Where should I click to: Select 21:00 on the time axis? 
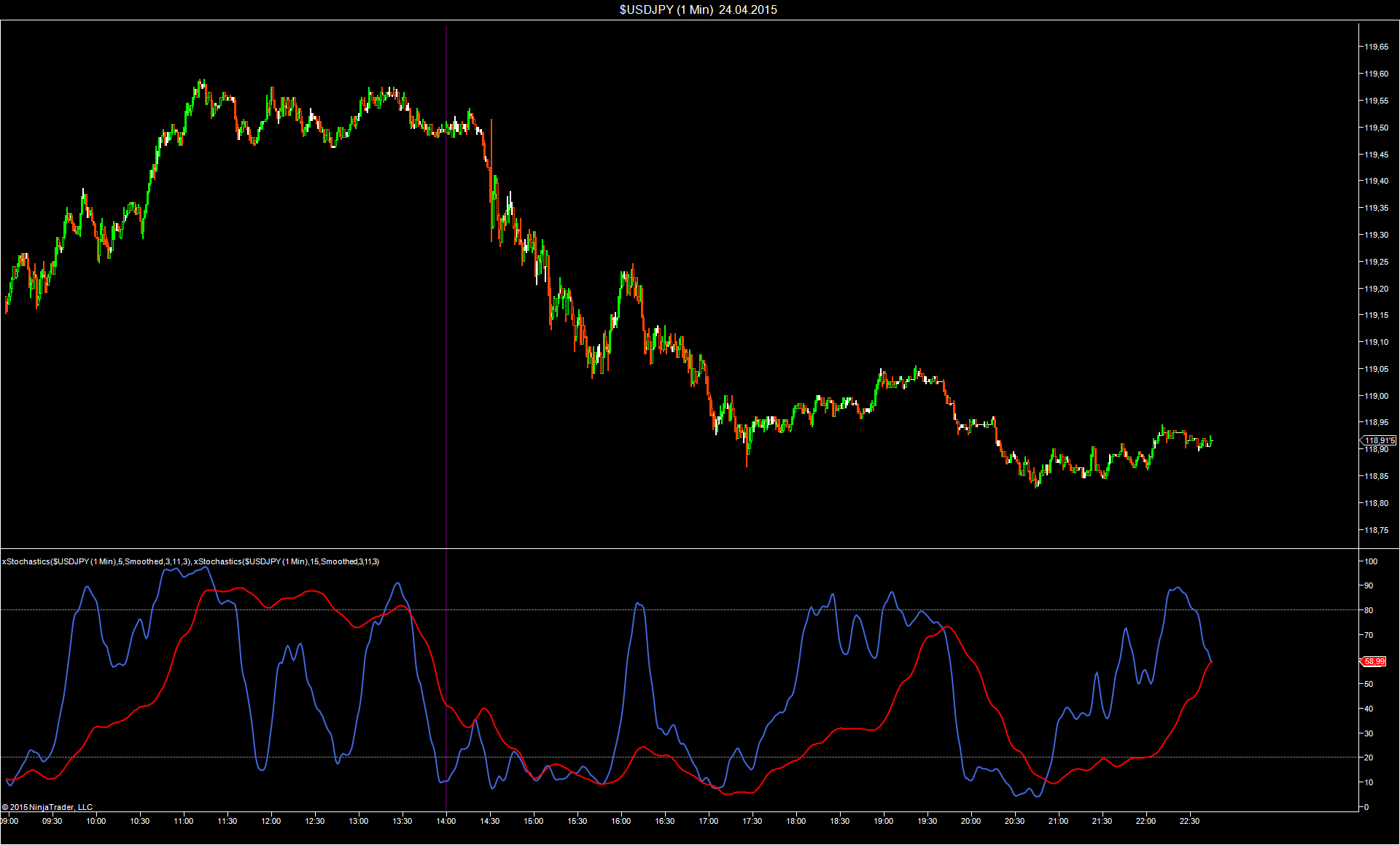tap(1059, 821)
